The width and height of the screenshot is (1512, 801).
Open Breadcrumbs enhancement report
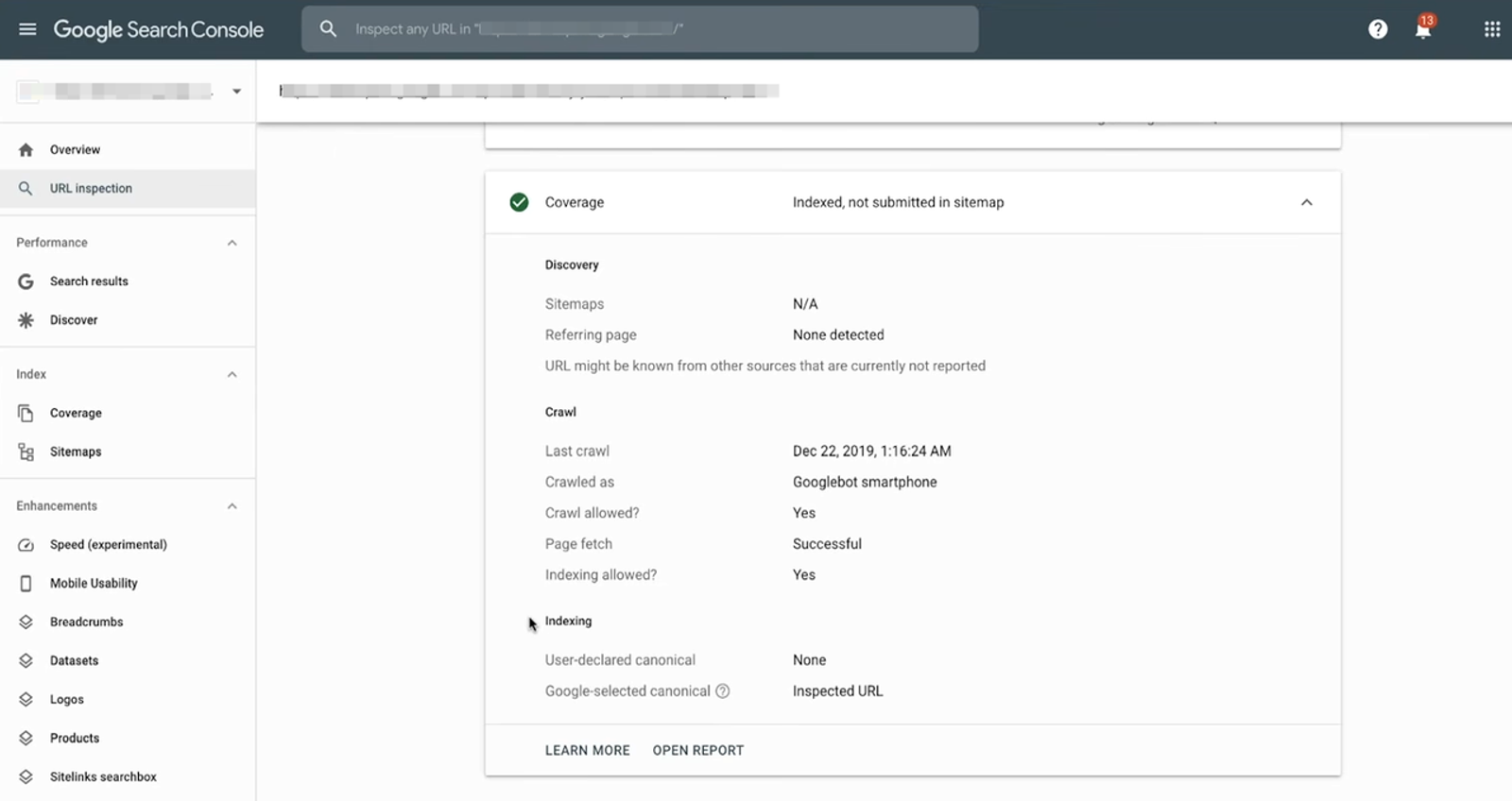(128, 622)
